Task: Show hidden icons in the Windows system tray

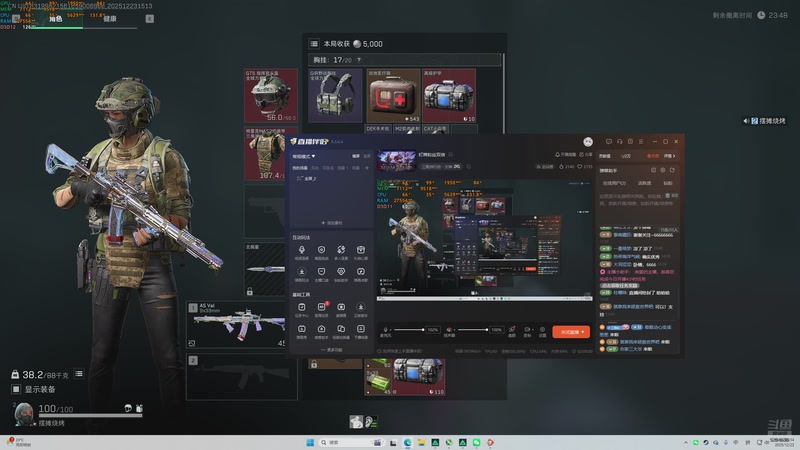Action: tap(686, 442)
